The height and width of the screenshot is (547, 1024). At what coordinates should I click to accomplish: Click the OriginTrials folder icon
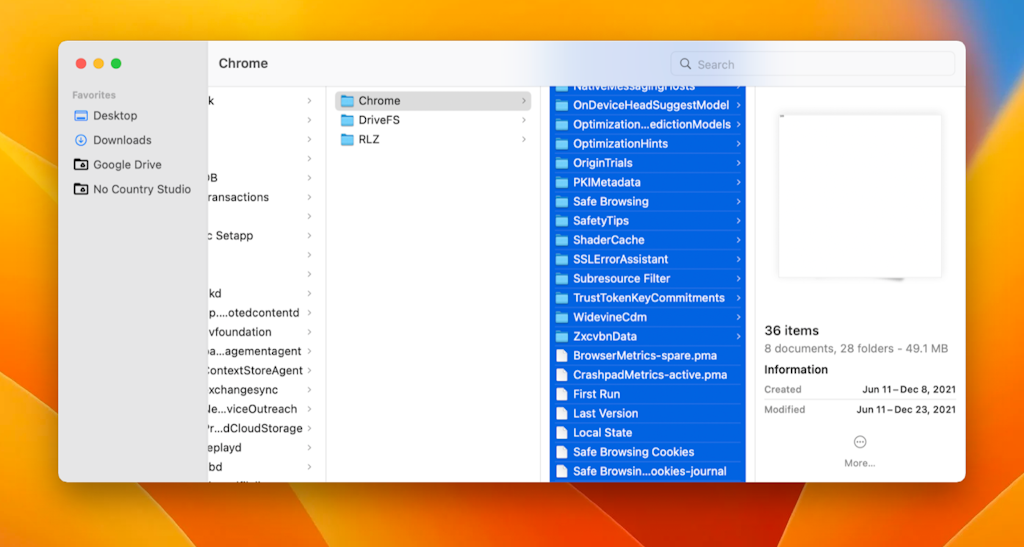(562, 163)
